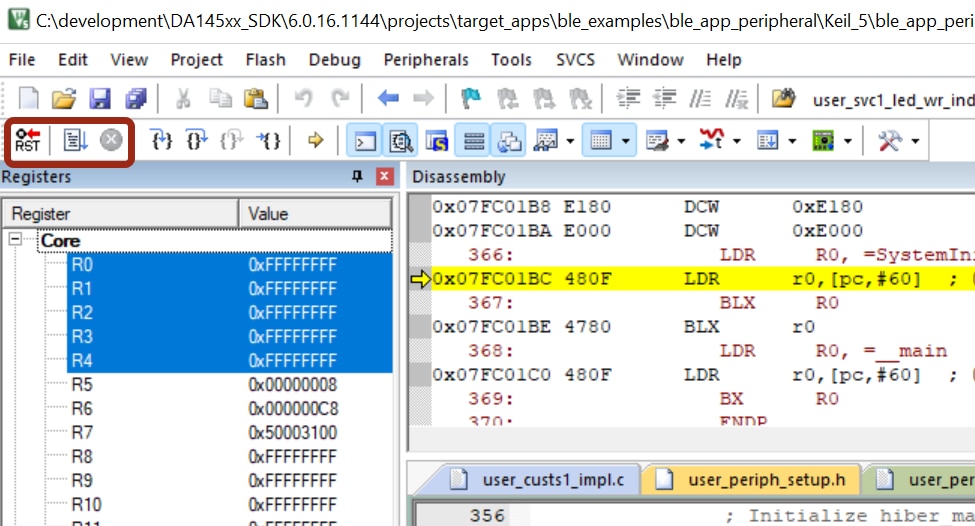Click the Cut scissors icon

[x=183, y=98]
